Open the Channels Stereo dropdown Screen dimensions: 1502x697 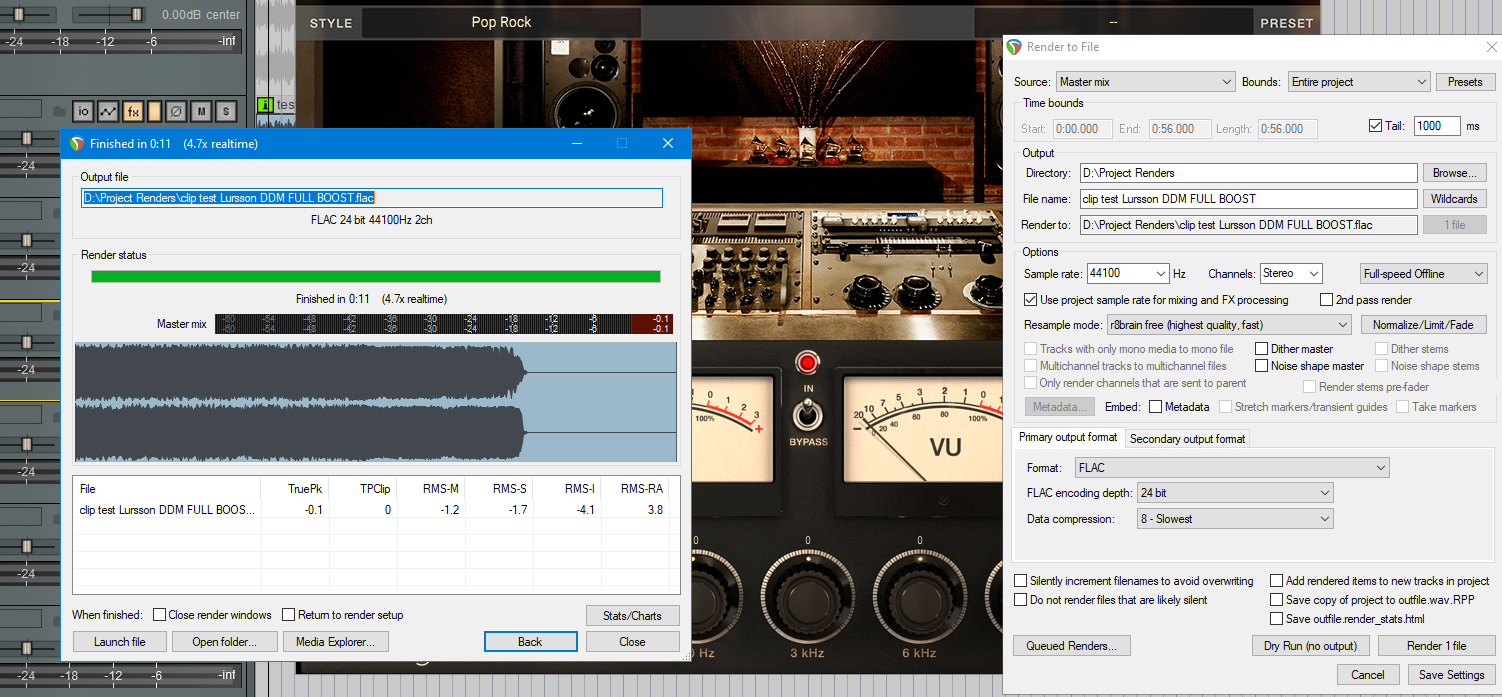[1291, 273]
